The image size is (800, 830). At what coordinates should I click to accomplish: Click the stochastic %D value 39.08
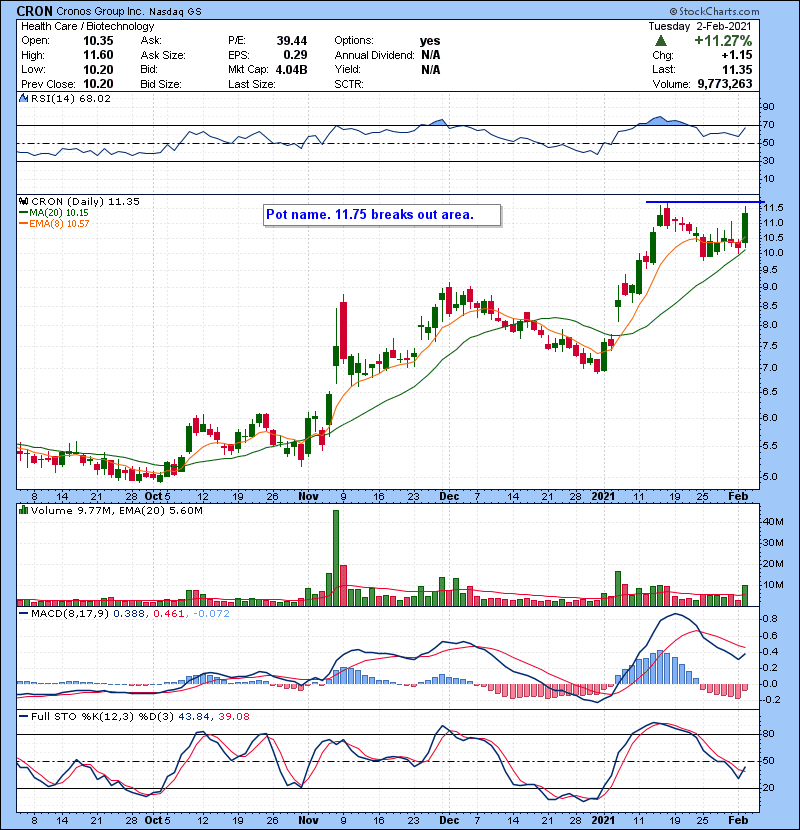point(233,716)
